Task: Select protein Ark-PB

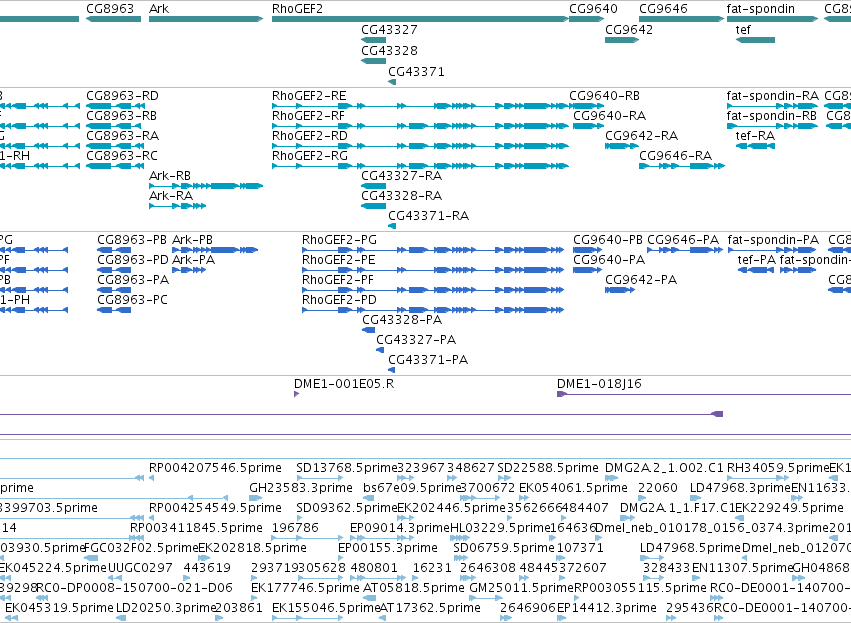Action: [193, 240]
